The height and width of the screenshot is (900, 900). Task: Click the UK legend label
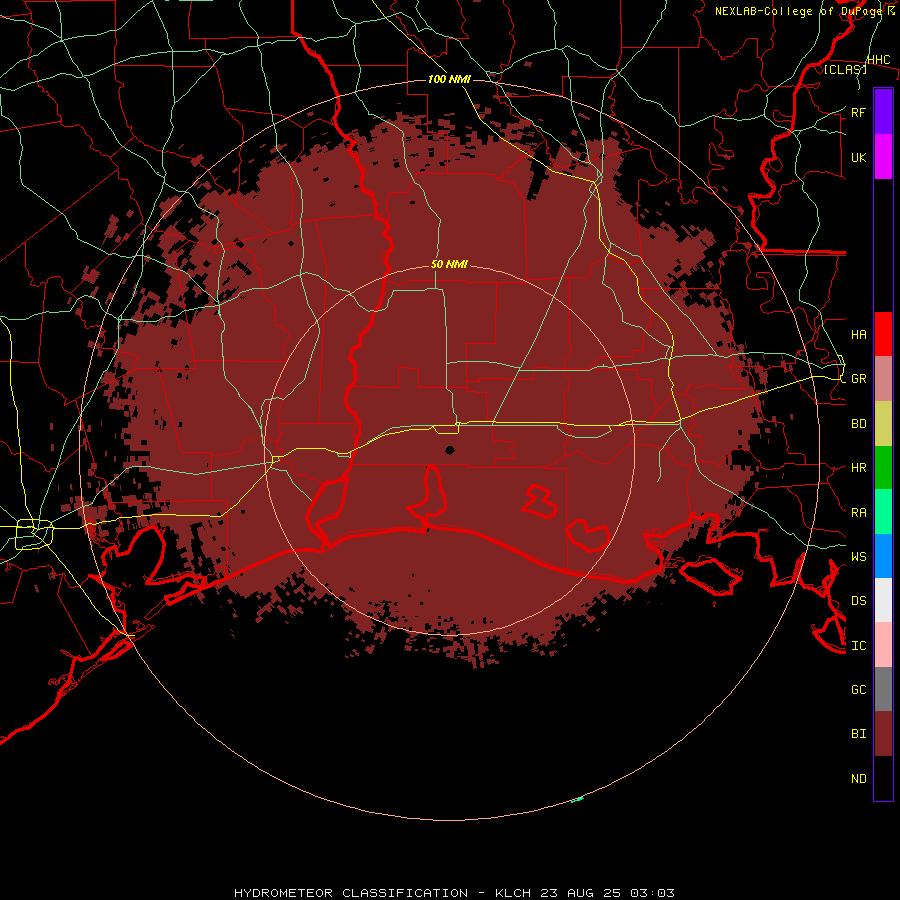coord(858,157)
